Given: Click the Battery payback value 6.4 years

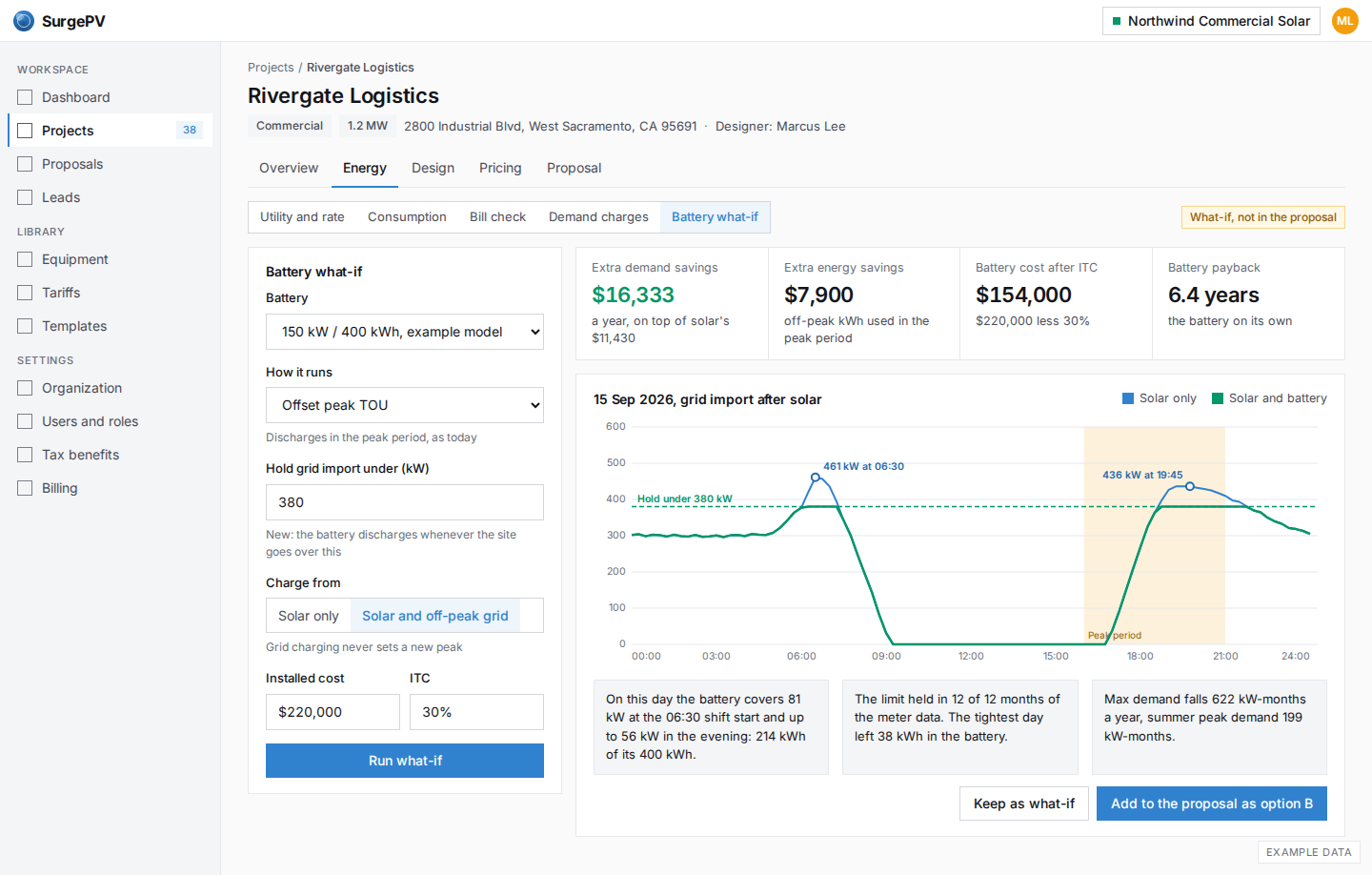Looking at the screenshot, I should [1214, 295].
